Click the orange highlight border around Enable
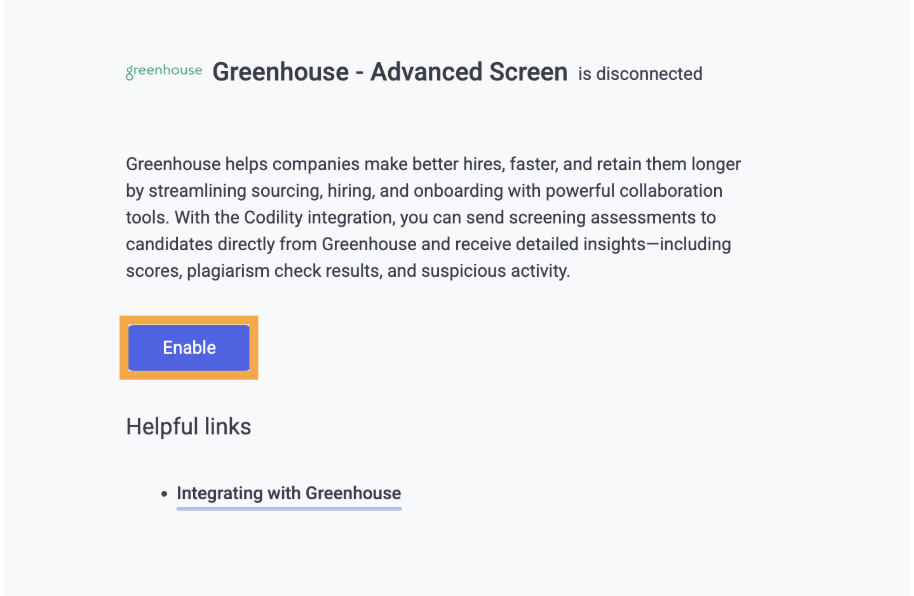914x596 pixels. click(x=189, y=320)
